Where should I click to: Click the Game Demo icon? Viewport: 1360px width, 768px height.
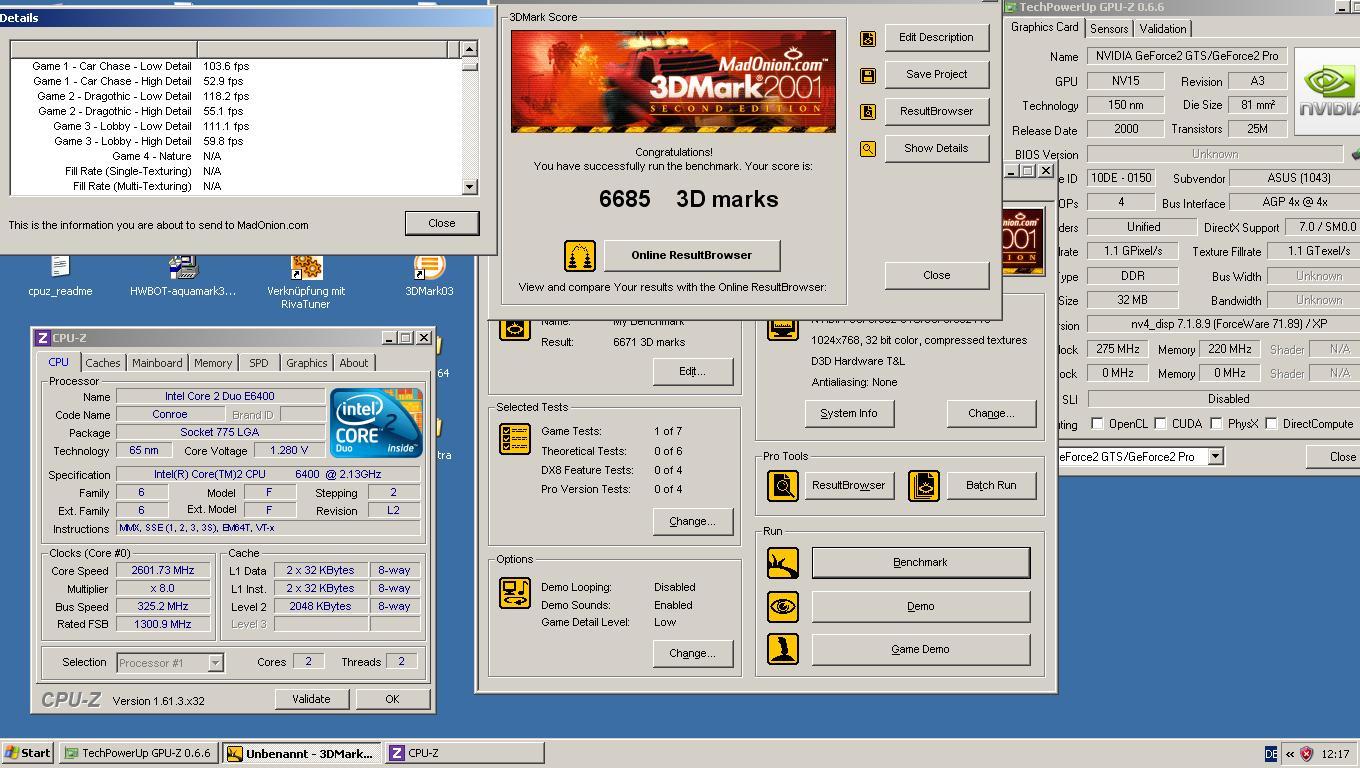pos(783,649)
